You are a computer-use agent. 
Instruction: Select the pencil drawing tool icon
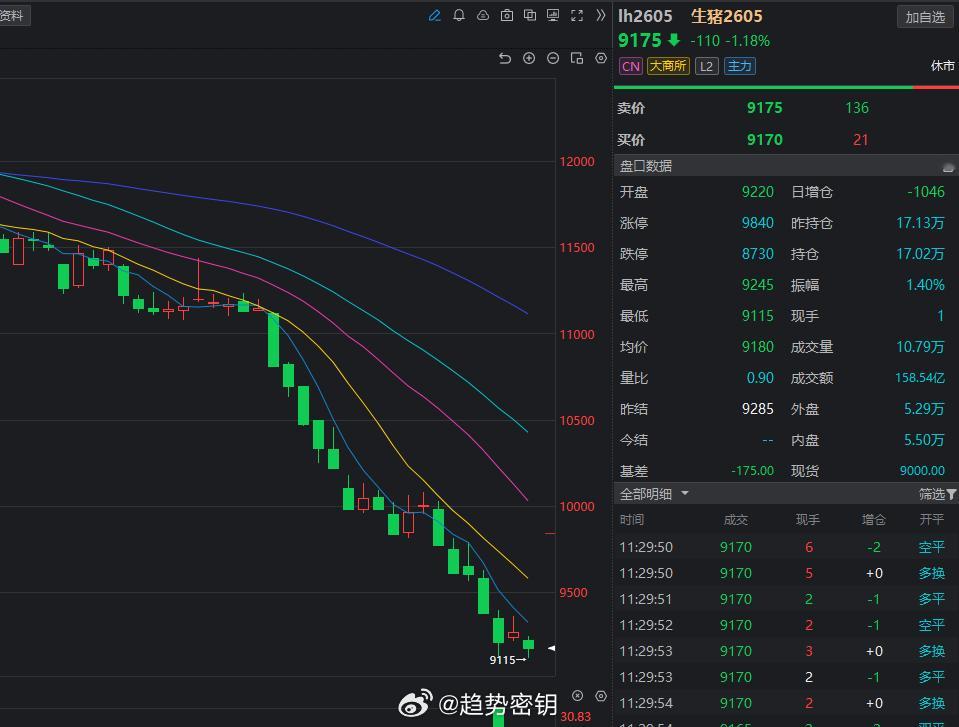click(x=435, y=16)
